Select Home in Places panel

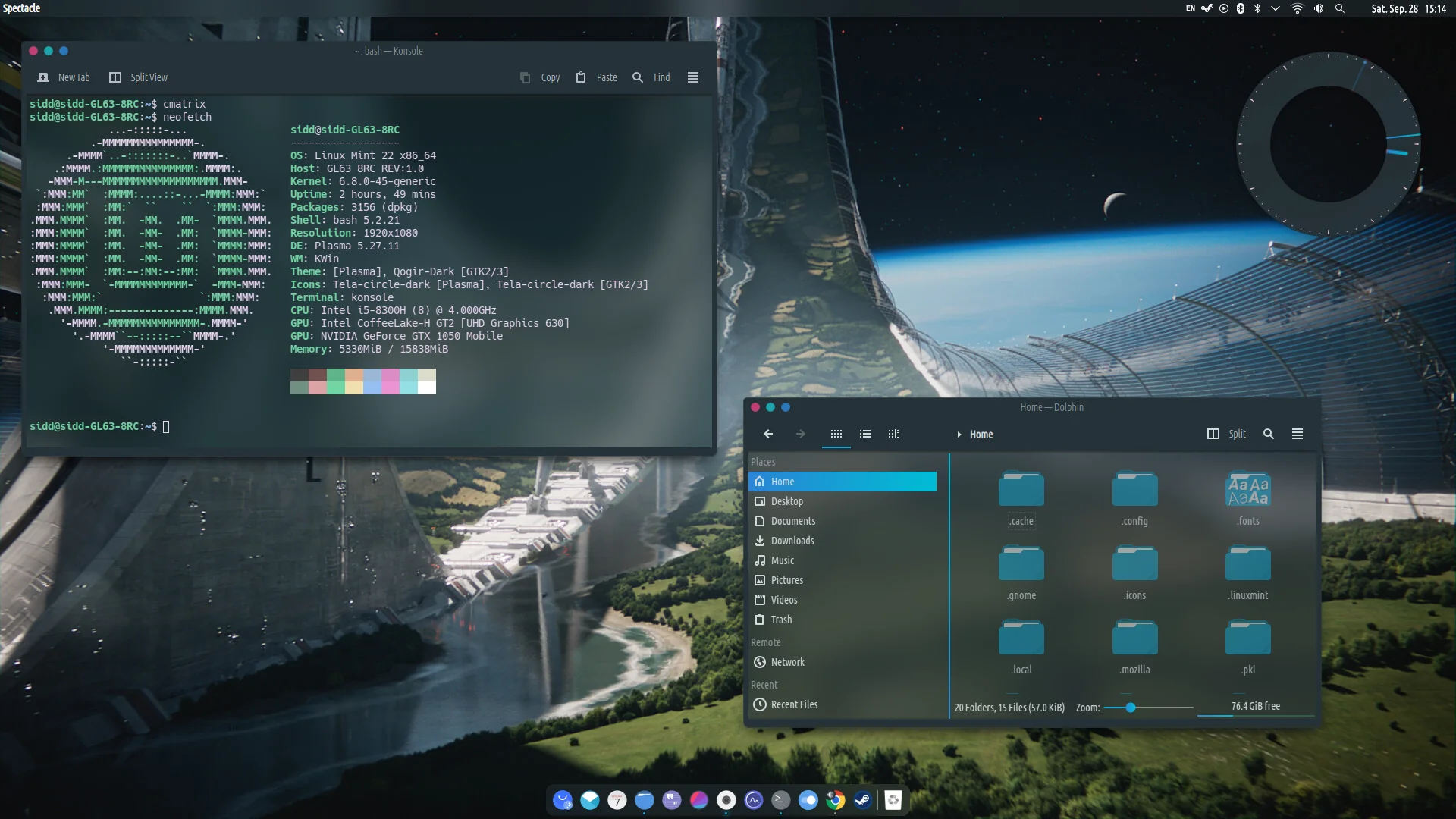coord(843,482)
